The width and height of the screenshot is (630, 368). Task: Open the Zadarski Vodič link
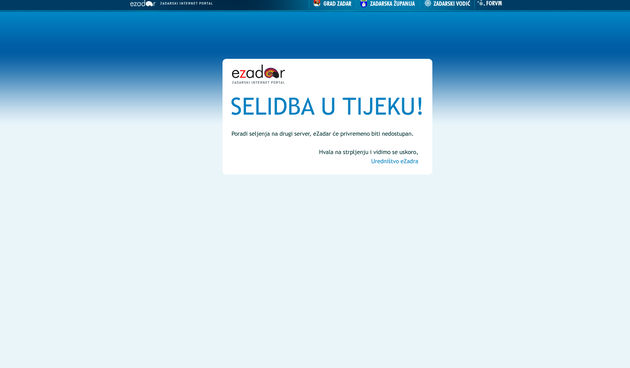[x=452, y=4]
